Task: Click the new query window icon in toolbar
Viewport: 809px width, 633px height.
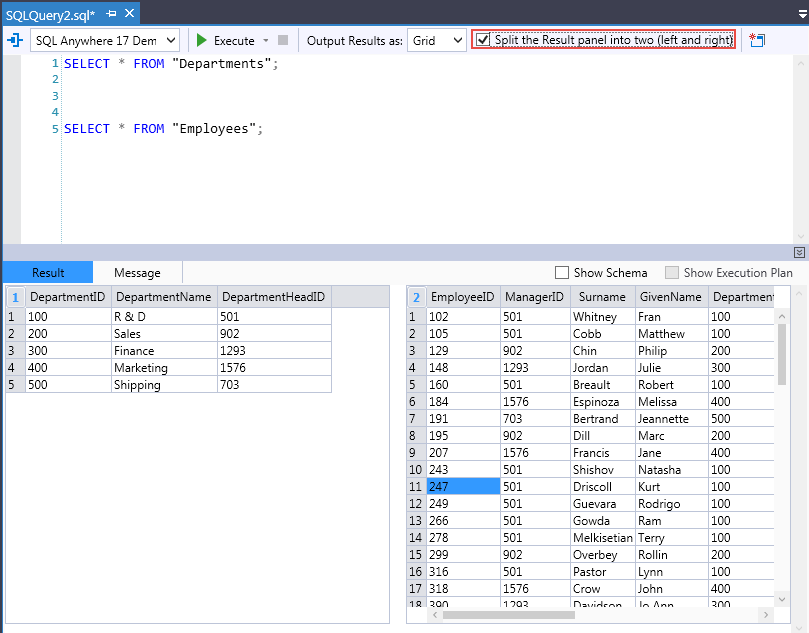Action: tap(757, 41)
